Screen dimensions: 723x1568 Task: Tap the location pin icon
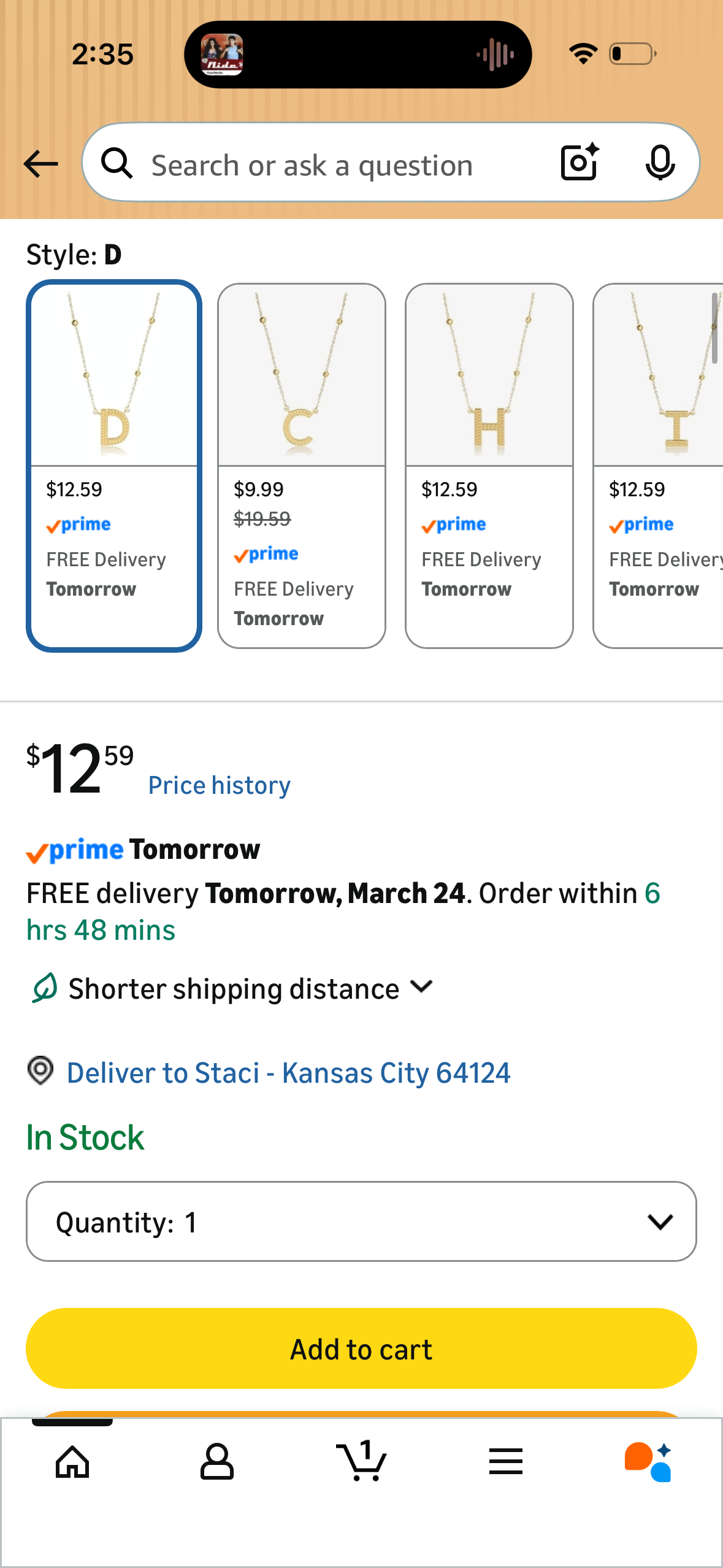(40, 1070)
